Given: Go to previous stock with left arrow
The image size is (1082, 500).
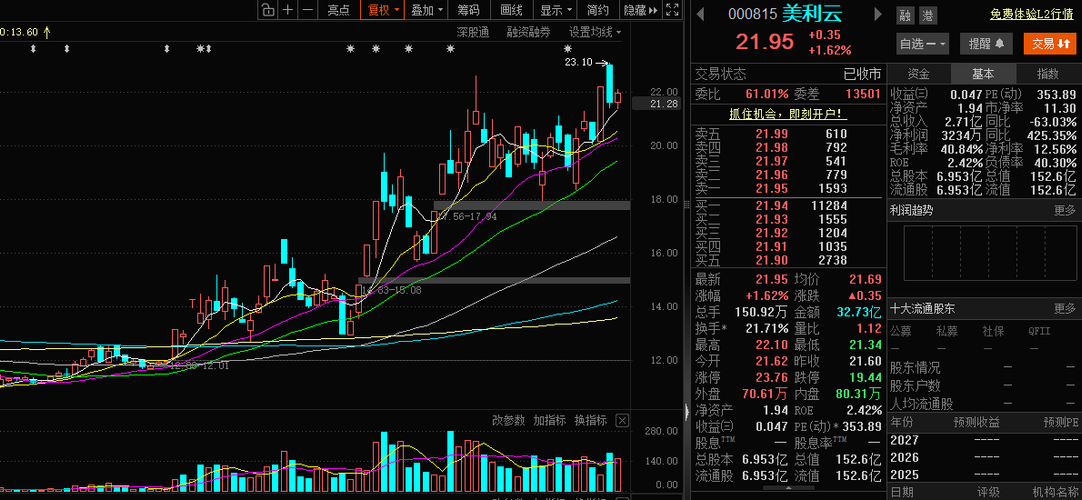Looking at the screenshot, I should pyautogui.click(x=700, y=14).
